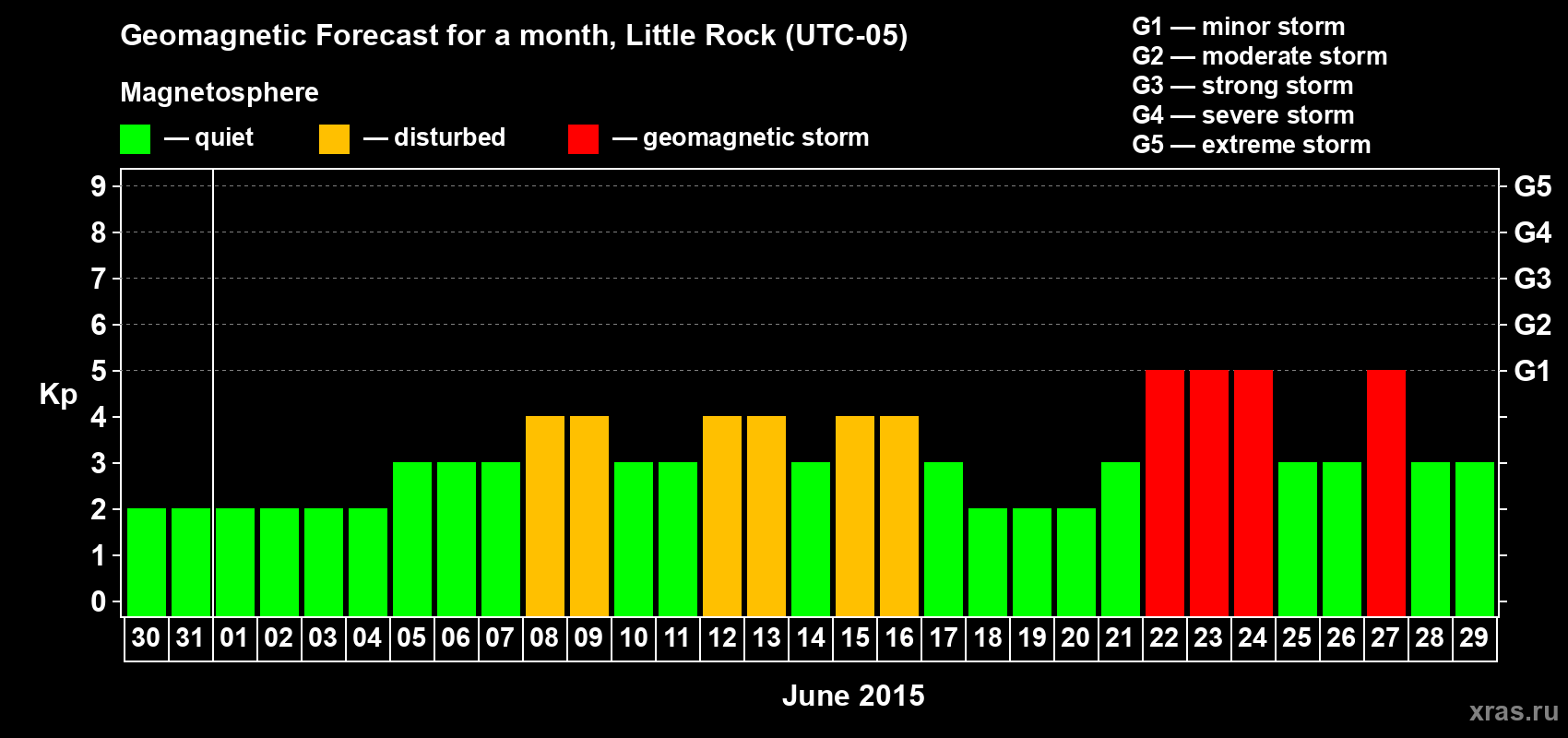Viewport: 1568px width, 738px height.
Task: Click the '— disturbed' legend text
Action: coord(434,138)
